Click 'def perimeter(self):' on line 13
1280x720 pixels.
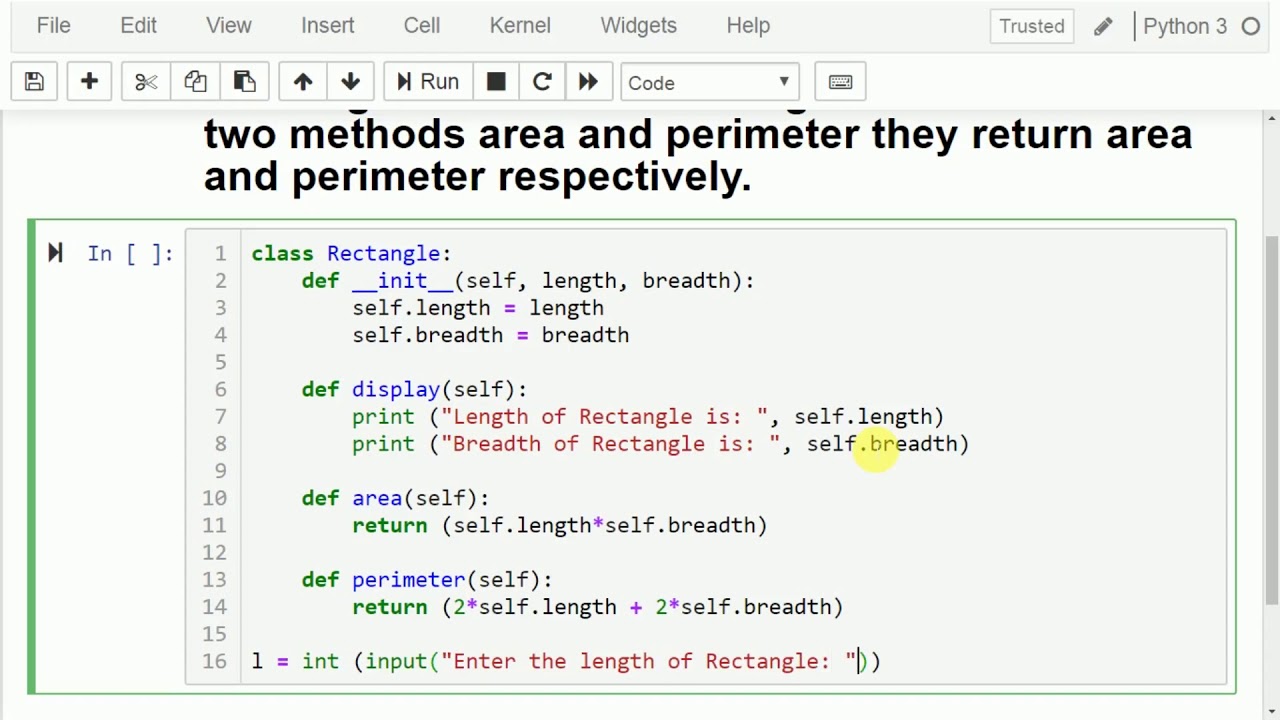(427, 579)
